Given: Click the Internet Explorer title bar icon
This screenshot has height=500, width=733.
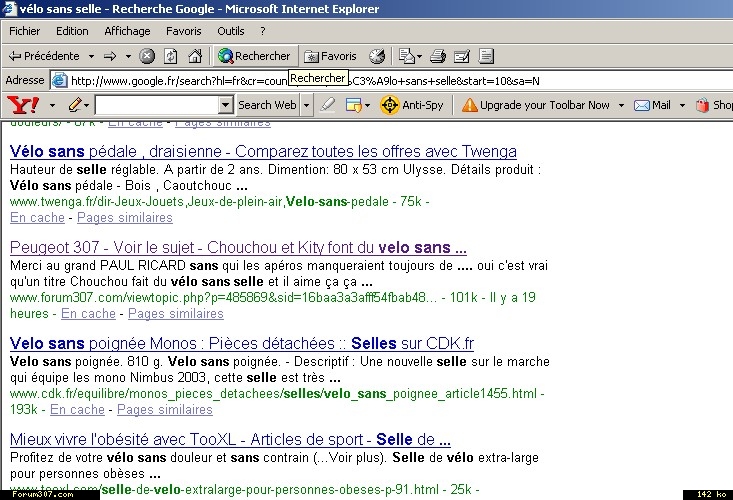Looking at the screenshot, I should click(x=9, y=8).
